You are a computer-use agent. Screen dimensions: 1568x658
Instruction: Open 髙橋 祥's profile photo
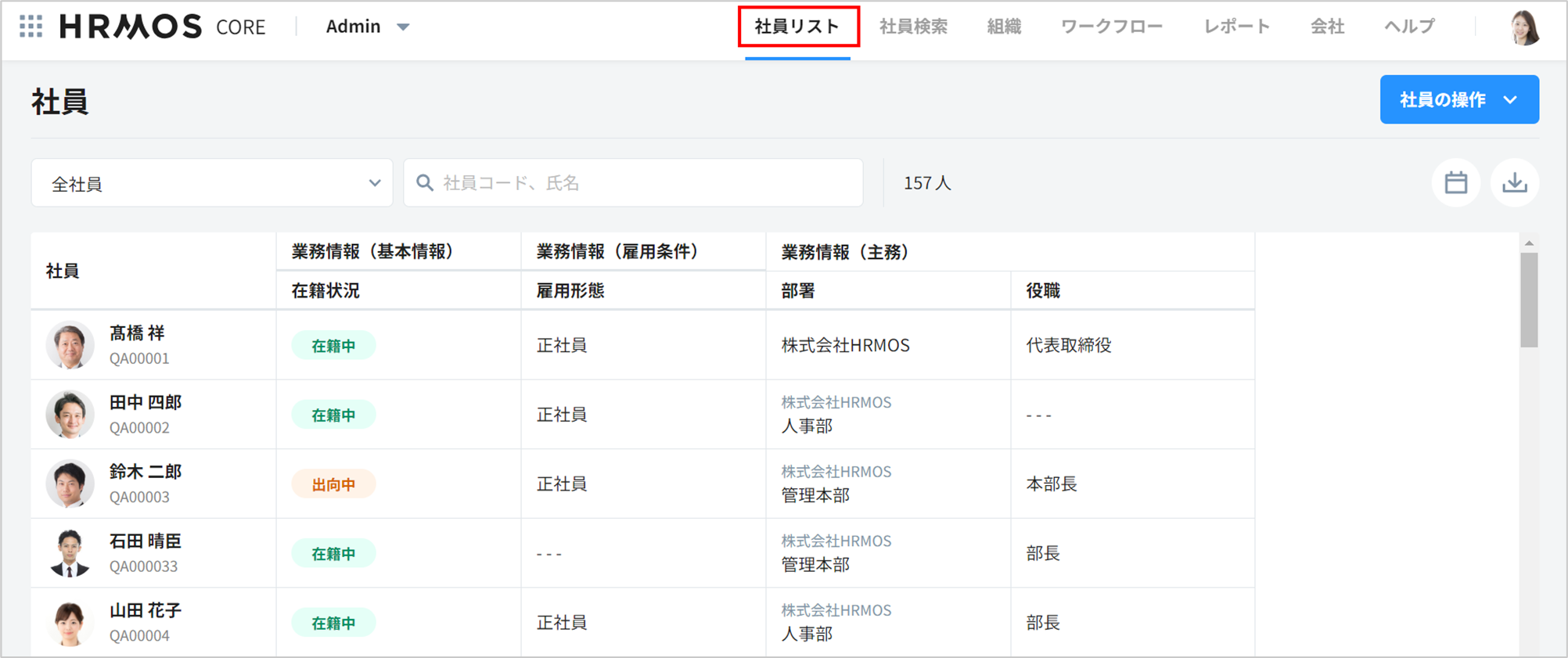pos(70,345)
